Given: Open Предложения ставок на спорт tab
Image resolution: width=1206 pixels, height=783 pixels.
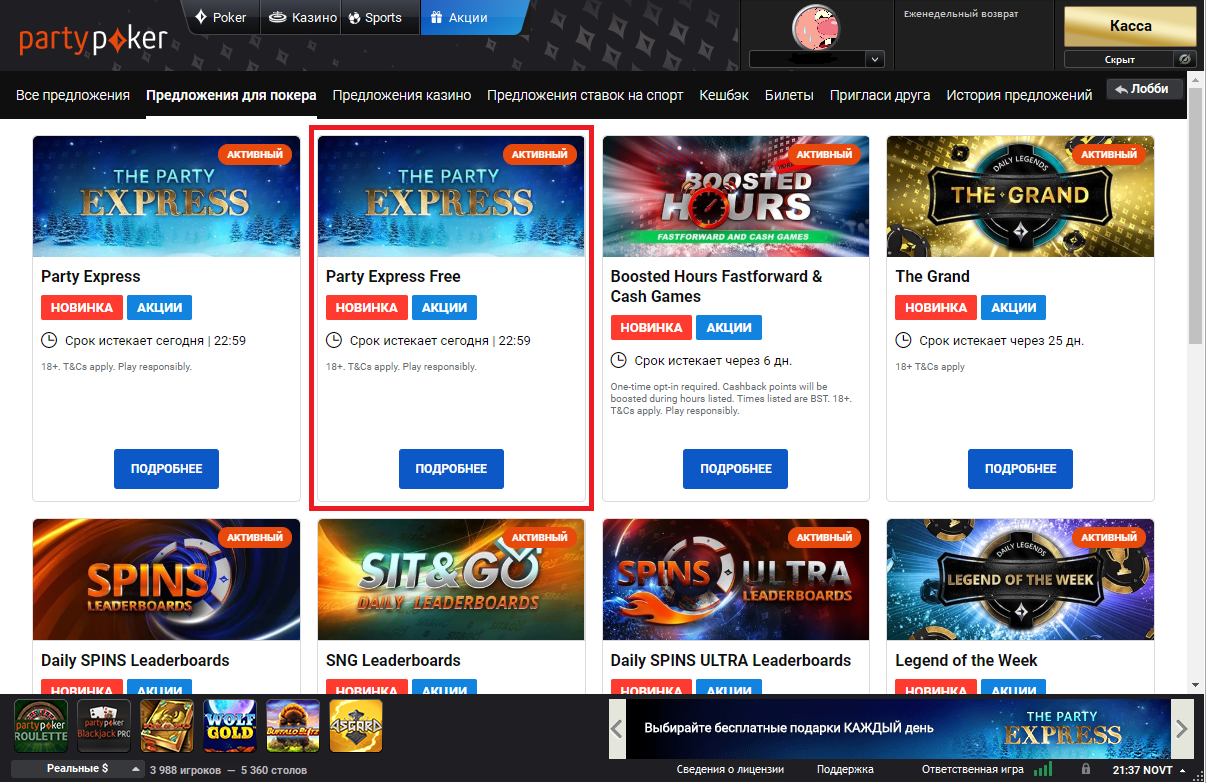Looking at the screenshot, I should click(585, 96).
